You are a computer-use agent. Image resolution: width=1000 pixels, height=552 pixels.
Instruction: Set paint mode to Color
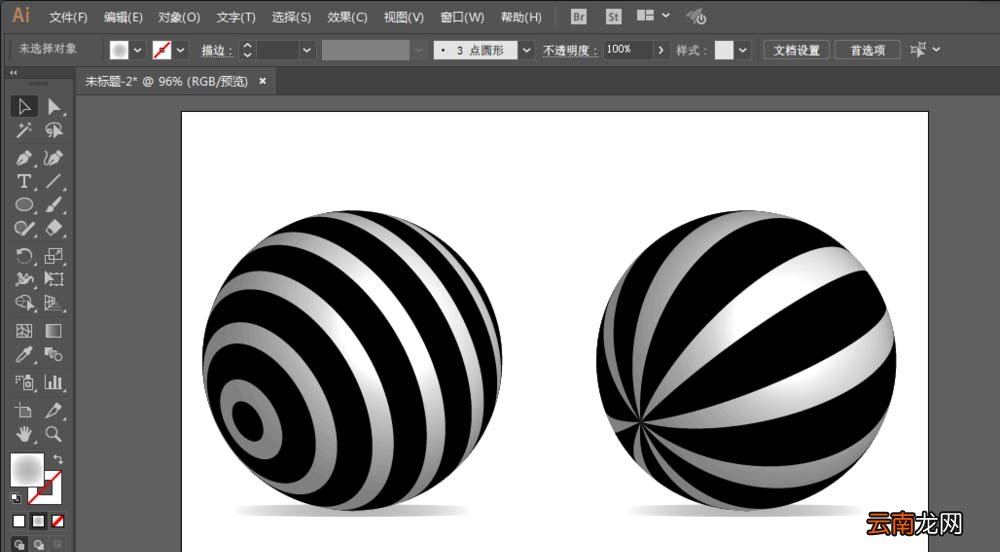coord(19,521)
